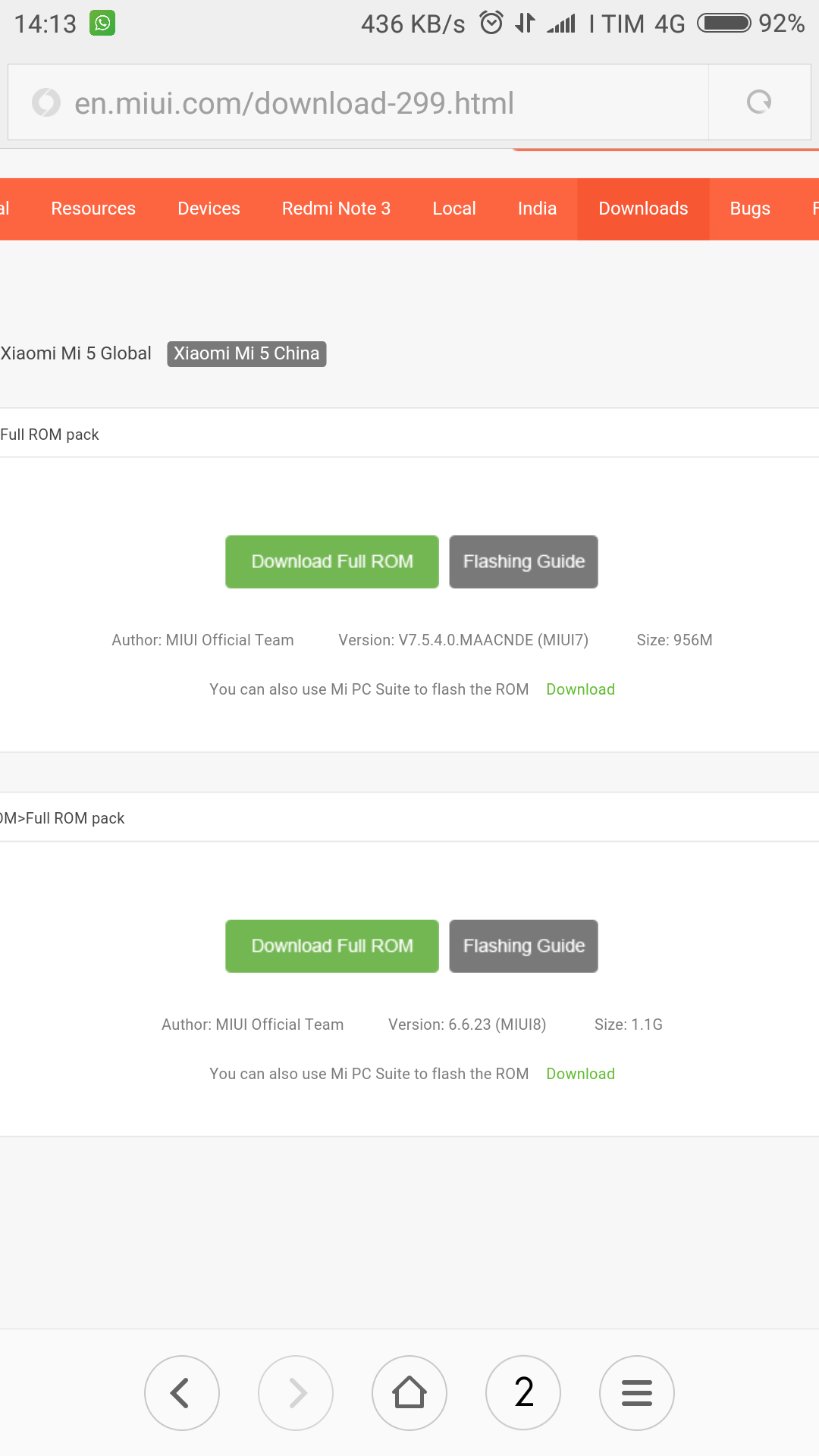This screenshot has height=1456, width=819.
Task: Tap the browser forward arrow button
Action: (x=296, y=1393)
